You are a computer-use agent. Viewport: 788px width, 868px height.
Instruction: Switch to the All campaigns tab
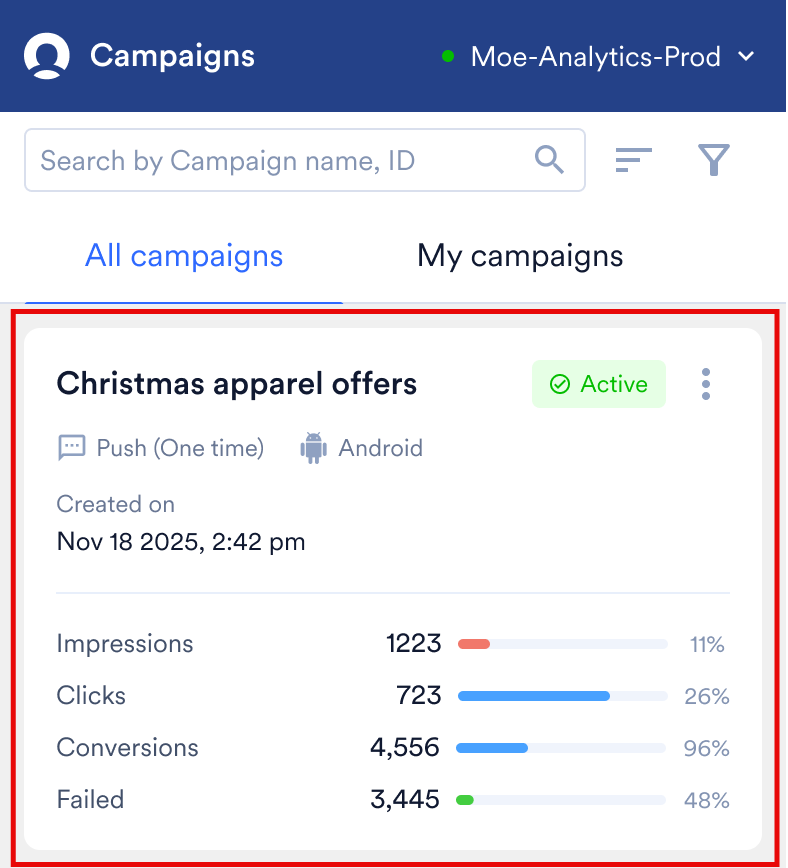click(x=184, y=256)
